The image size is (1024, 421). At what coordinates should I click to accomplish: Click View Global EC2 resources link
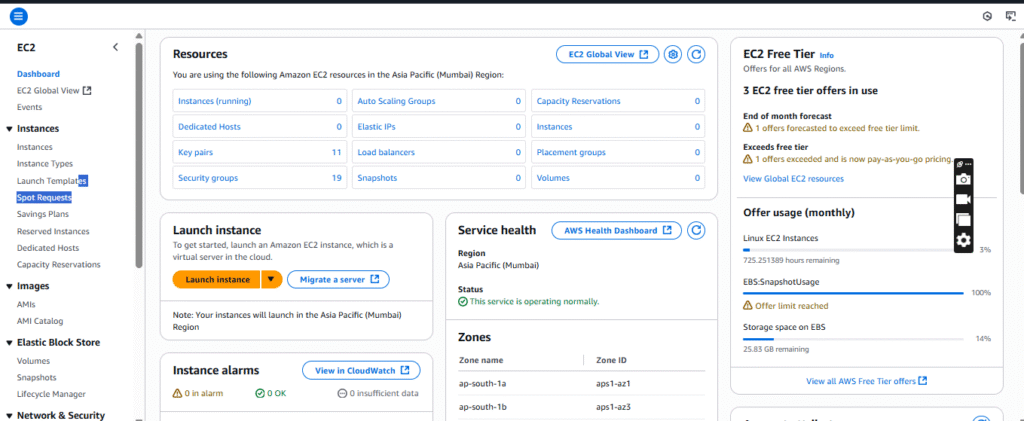(793, 178)
